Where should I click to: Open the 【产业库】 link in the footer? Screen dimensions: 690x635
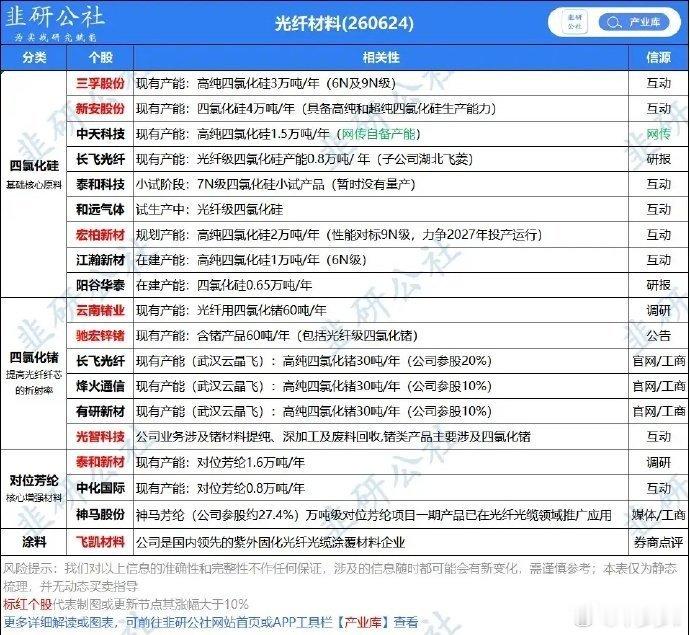tap(363, 622)
